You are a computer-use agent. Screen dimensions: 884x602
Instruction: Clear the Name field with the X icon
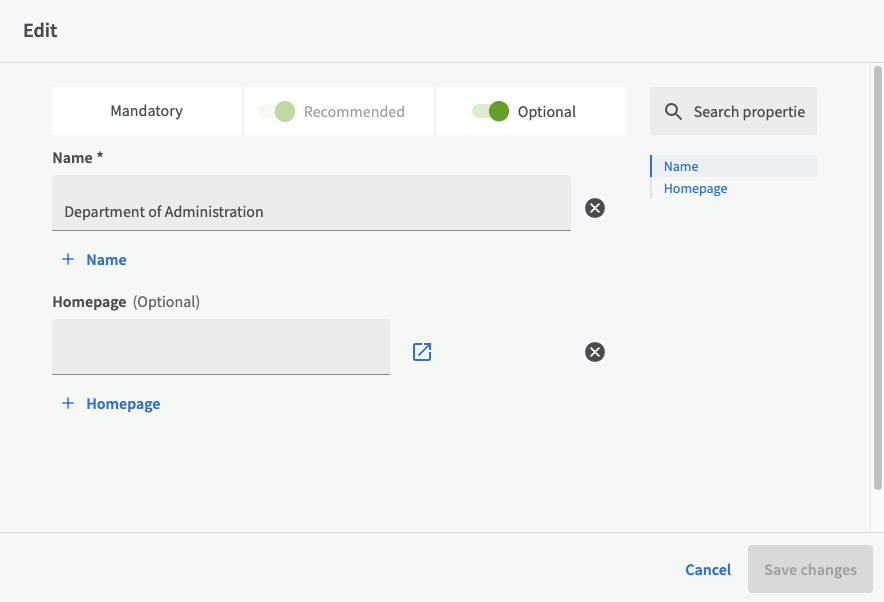point(595,208)
